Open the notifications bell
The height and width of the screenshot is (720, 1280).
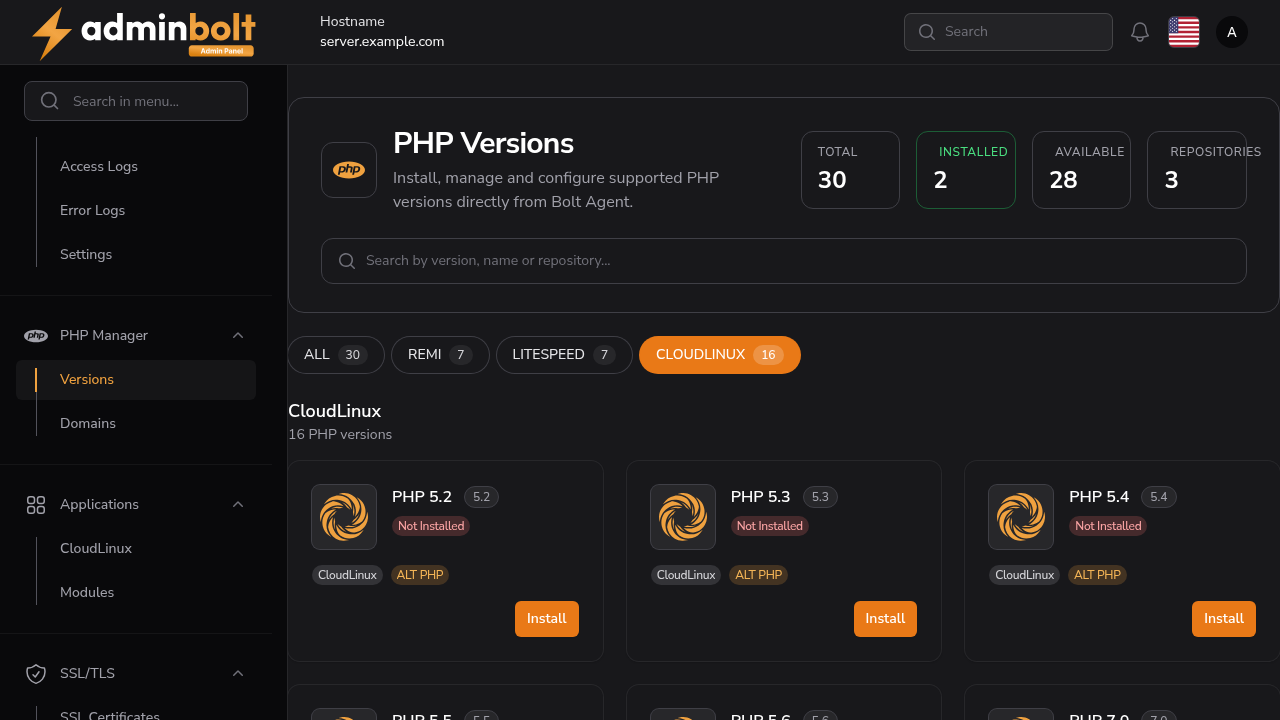click(x=1140, y=32)
